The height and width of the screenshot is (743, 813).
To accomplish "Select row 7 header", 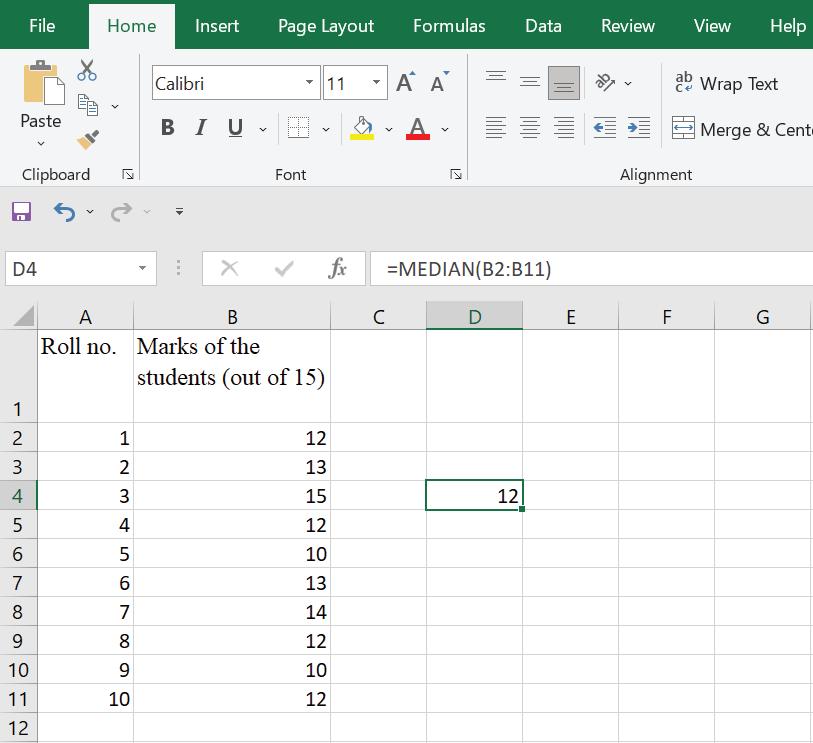I will [18, 583].
